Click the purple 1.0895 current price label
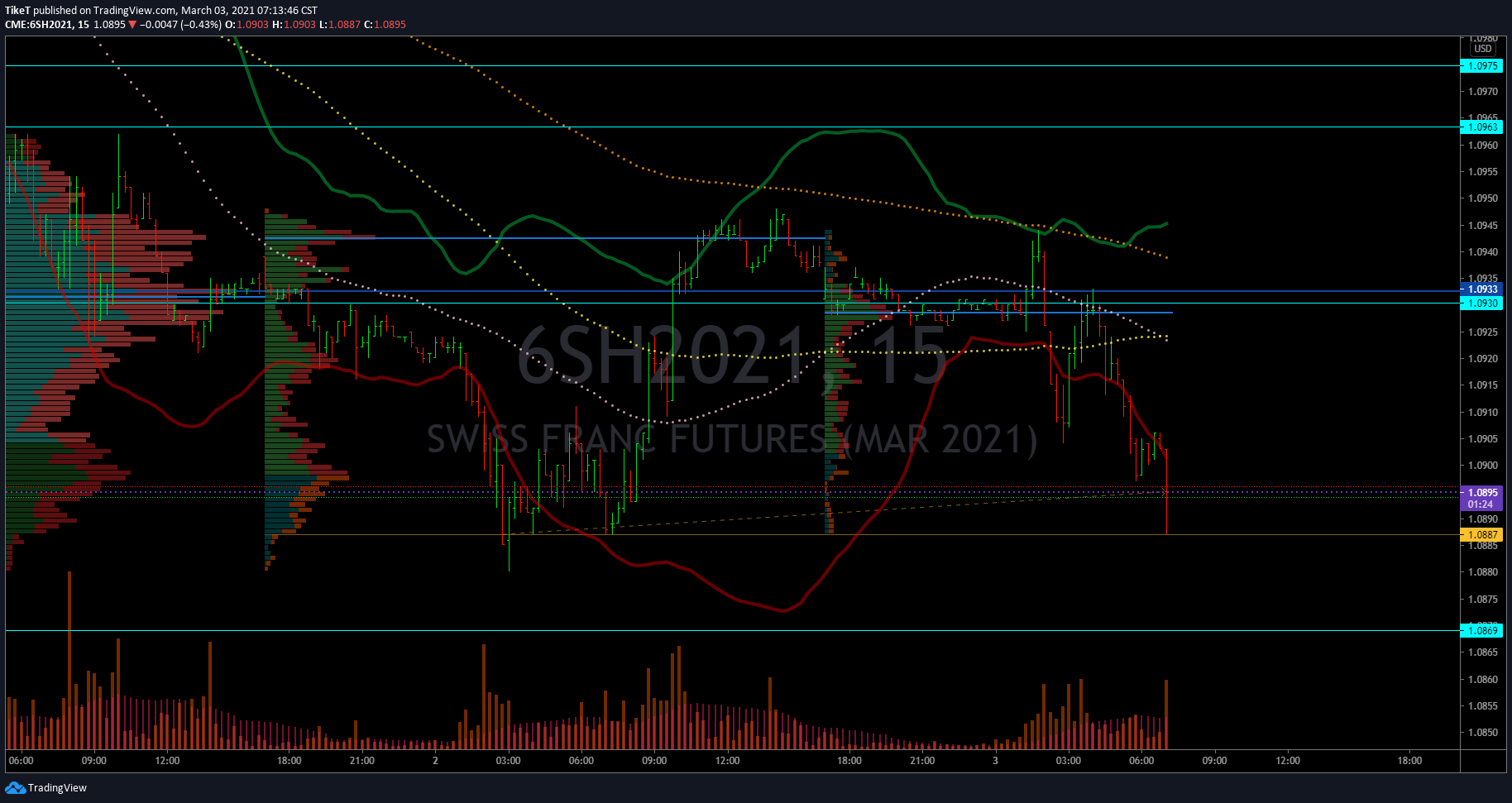Viewport: 1512px width, 803px height. tap(1482, 493)
